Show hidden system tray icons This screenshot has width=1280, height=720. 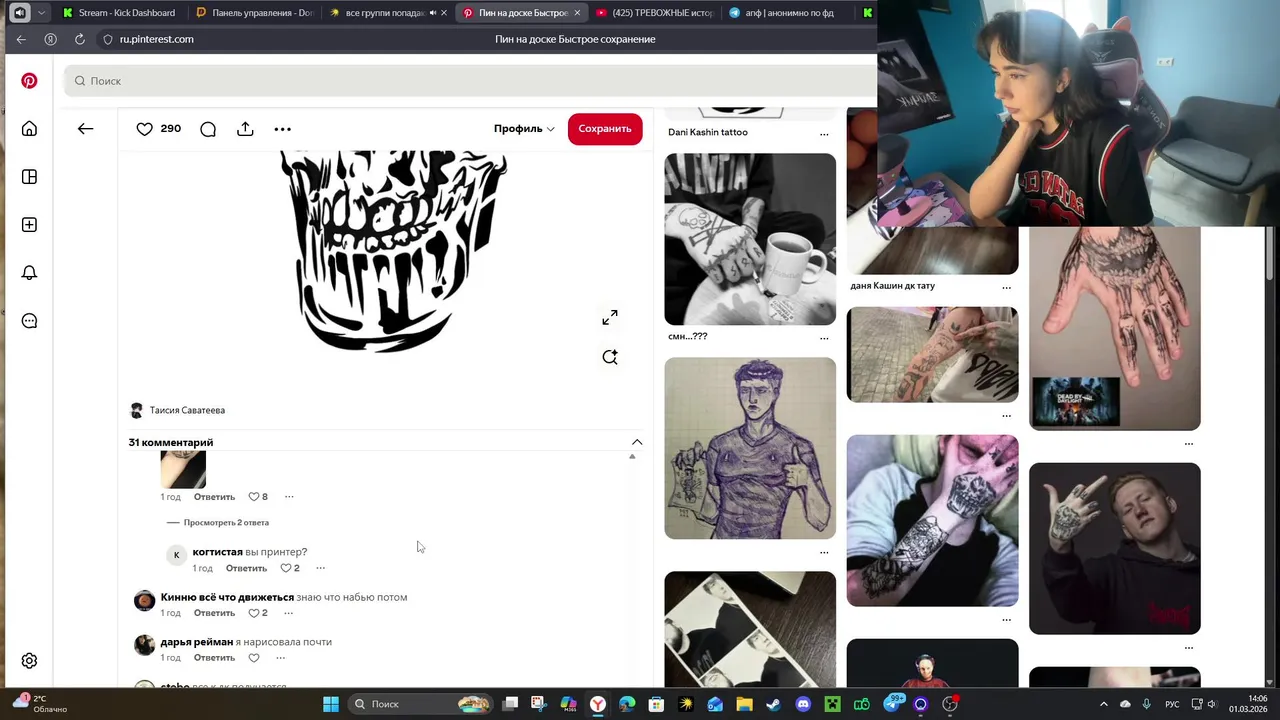click(1104, 704)
